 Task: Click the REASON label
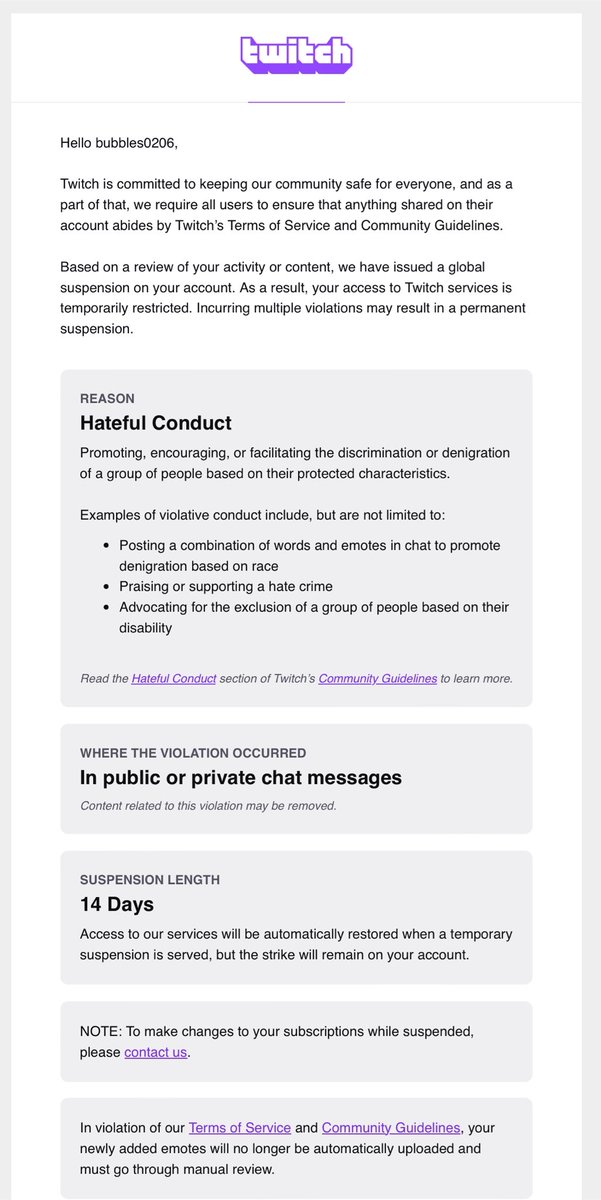(x=107, y=398)
